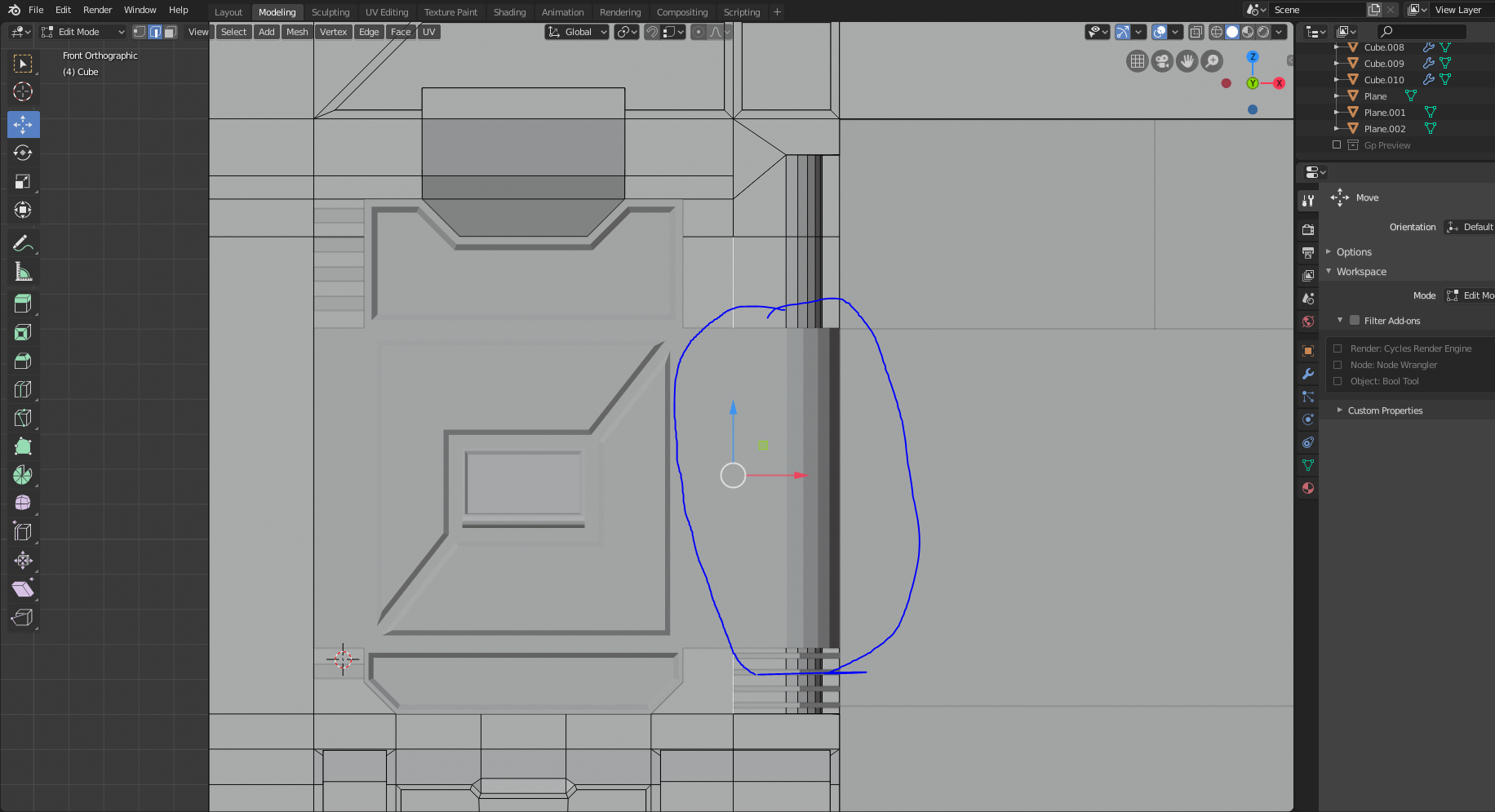1495x812 pixels.
Task: Open the Modifier properties tab
Action: [1308, 374]
